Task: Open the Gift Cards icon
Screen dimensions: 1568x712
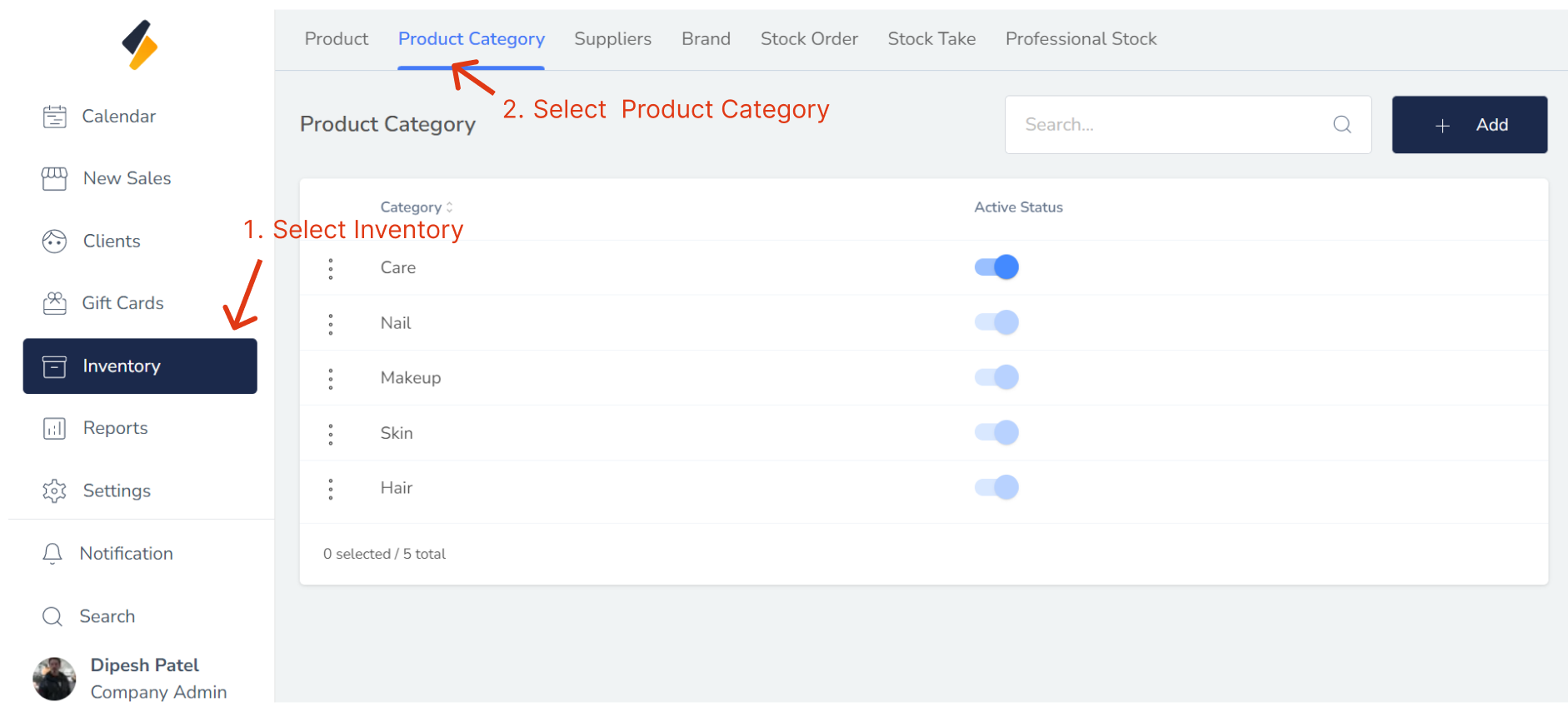Action: pos(55,303)
